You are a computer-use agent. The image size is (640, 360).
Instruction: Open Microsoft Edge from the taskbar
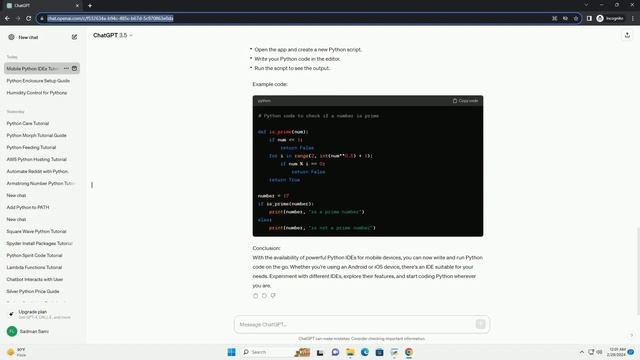coord(364,352)
